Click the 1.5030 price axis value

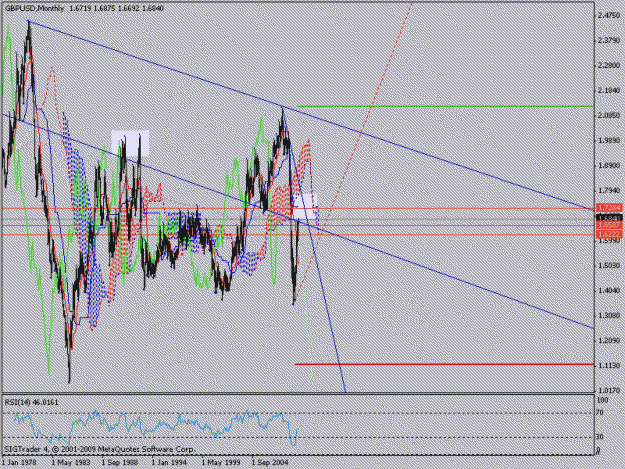pos(609,265)
